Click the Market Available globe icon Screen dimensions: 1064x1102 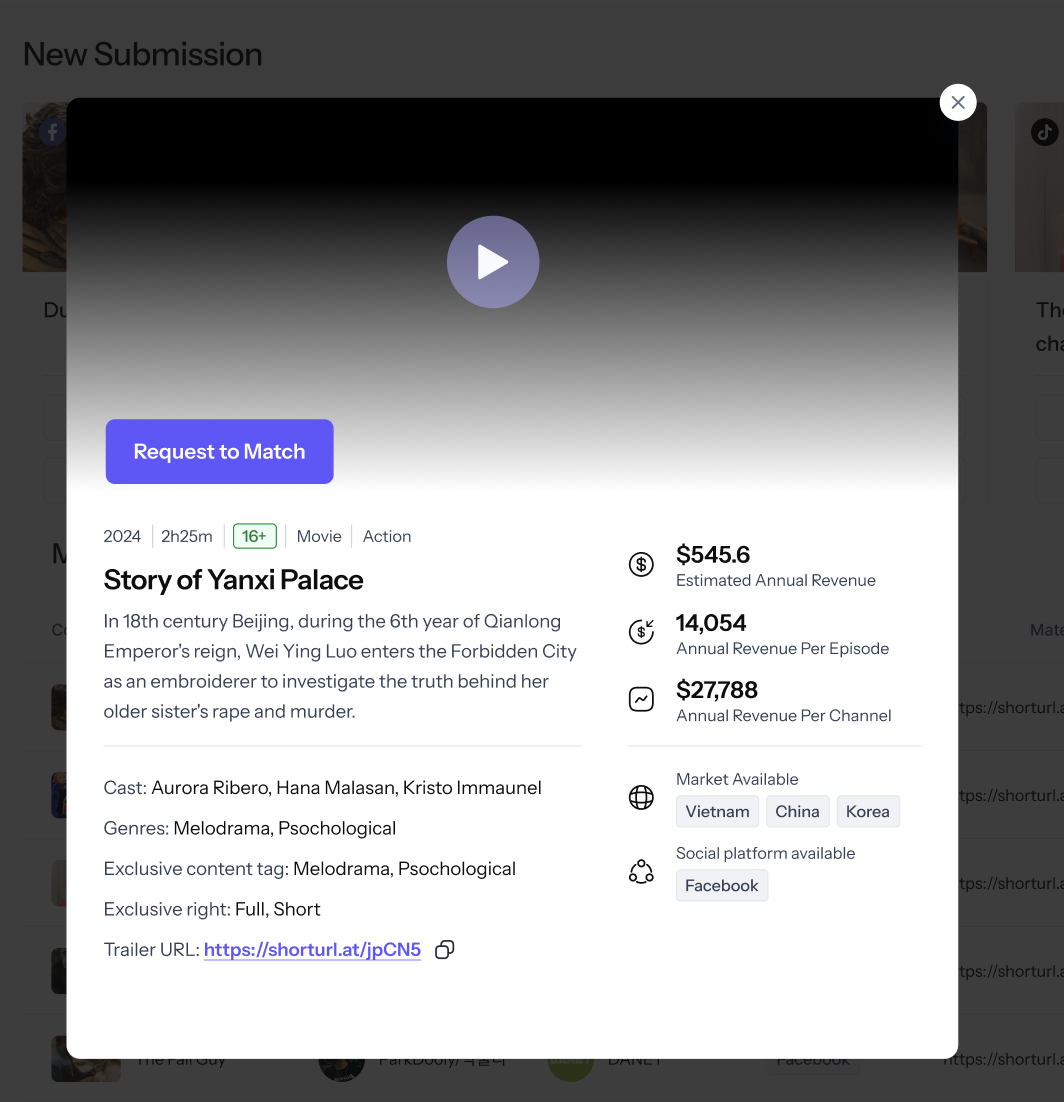pos(641,798)
